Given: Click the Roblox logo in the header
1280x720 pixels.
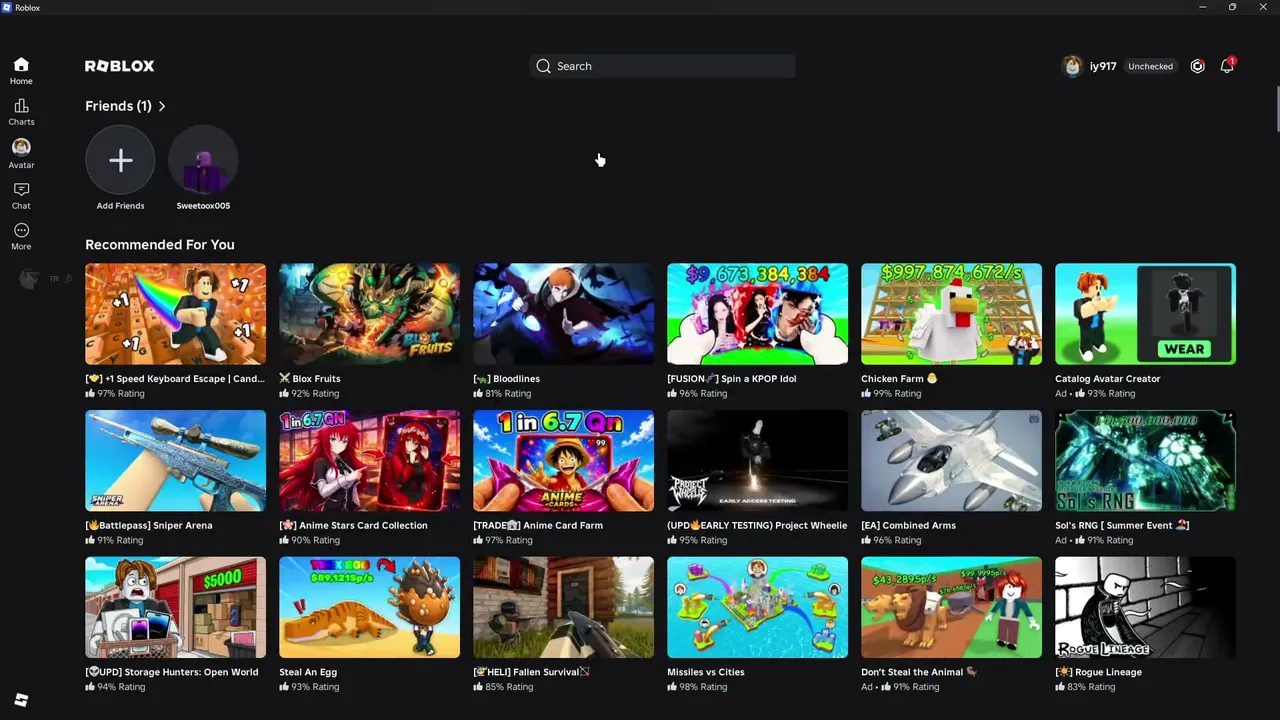Looking at the screenshot, I should (x=120, y=66).
